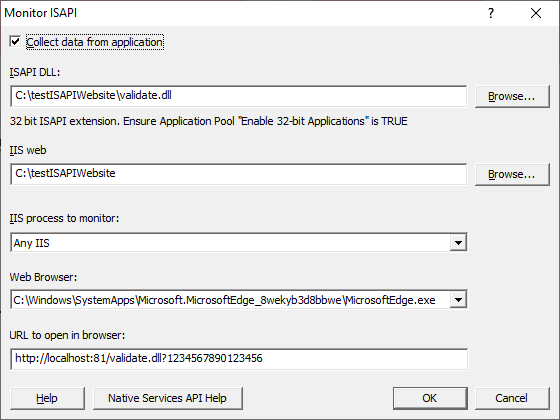Screen dimensions: 560x420
Task: Browse for the ISAPI DLL file
Action: tap(512, 96)
